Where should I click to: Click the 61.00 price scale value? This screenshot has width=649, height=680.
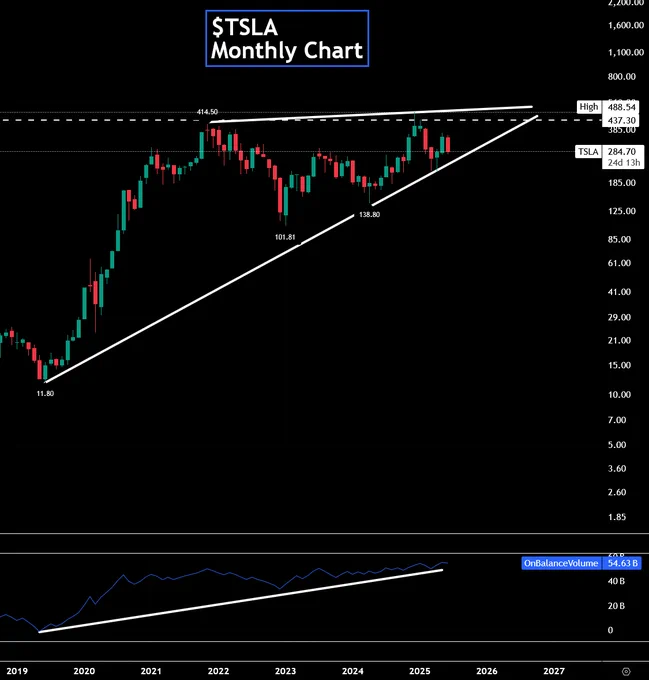click(x=619, y=263)
